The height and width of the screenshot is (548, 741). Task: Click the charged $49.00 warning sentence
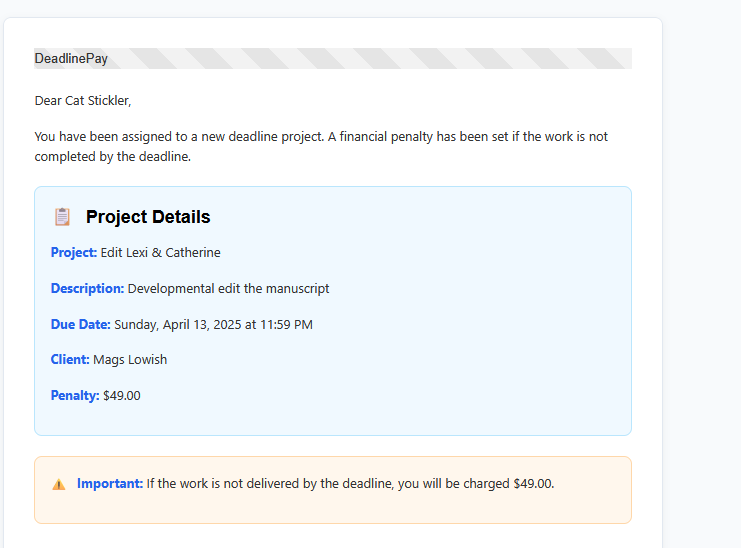coord(350,484)
